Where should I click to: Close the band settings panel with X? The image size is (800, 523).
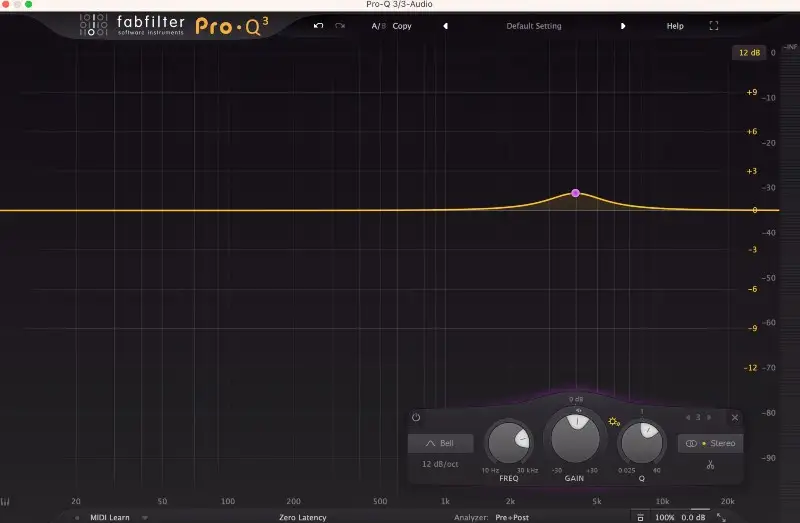(735, 417)
